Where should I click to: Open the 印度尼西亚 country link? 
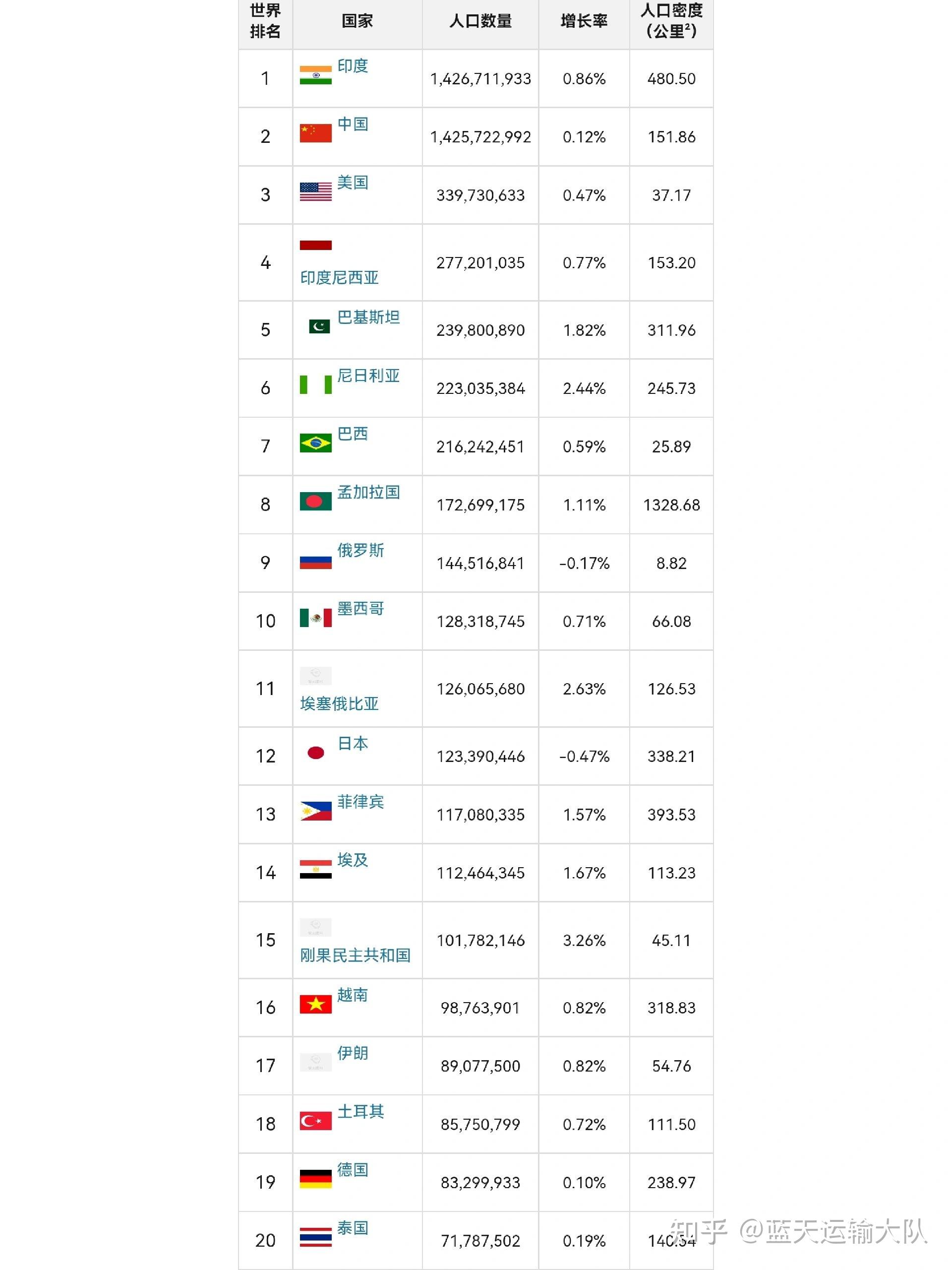coord(339,278)
